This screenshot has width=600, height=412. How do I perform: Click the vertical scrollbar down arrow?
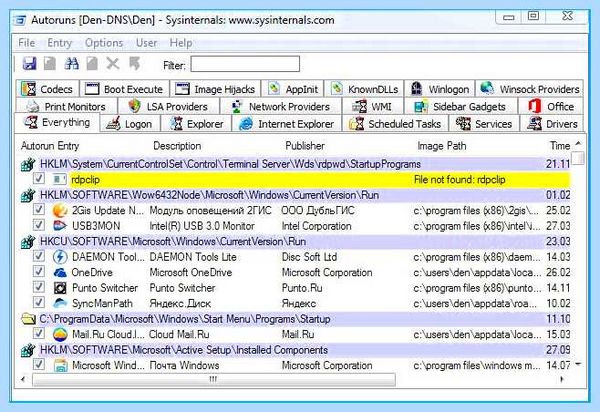coord(578,365)
